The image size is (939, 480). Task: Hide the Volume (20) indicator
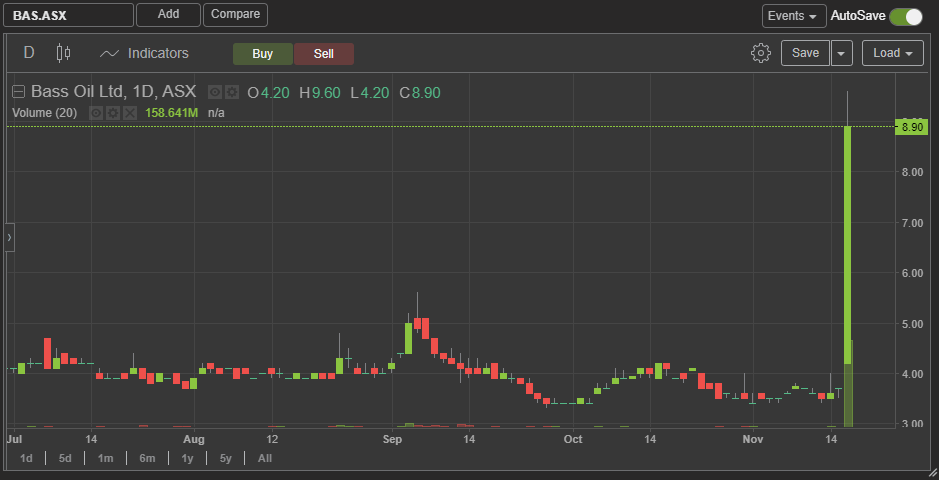tap(95, 113)
